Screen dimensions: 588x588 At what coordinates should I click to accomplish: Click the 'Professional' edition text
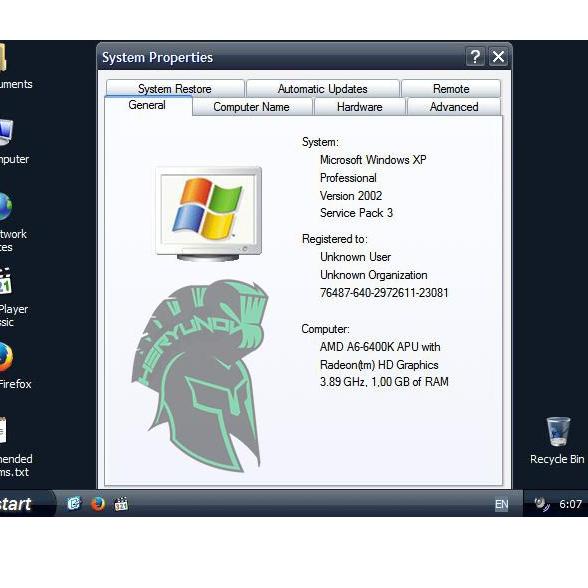(348, 178)
